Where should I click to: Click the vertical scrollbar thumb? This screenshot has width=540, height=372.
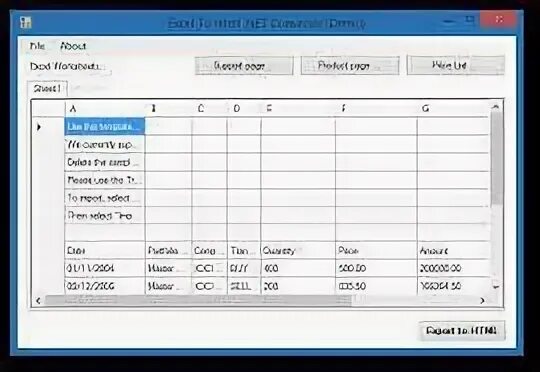pos(496,159)
